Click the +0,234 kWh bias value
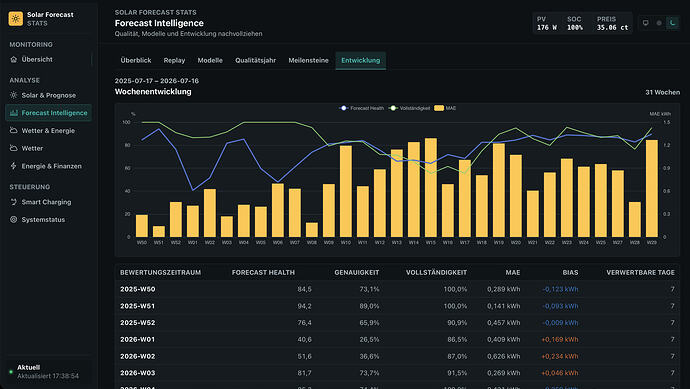The width and height of the screenshot is (690, 389). (560, 356)
